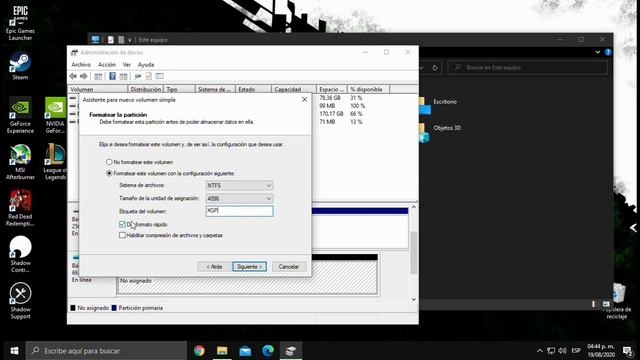
Task: Open Shadow Control desktop icon
Action: click(20, 254)
